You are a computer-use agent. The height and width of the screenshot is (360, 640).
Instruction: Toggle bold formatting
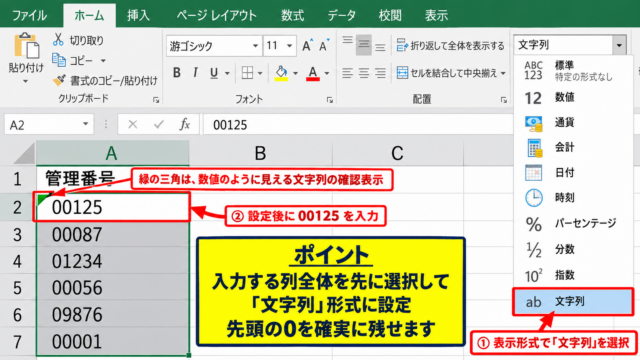(177, 73)
